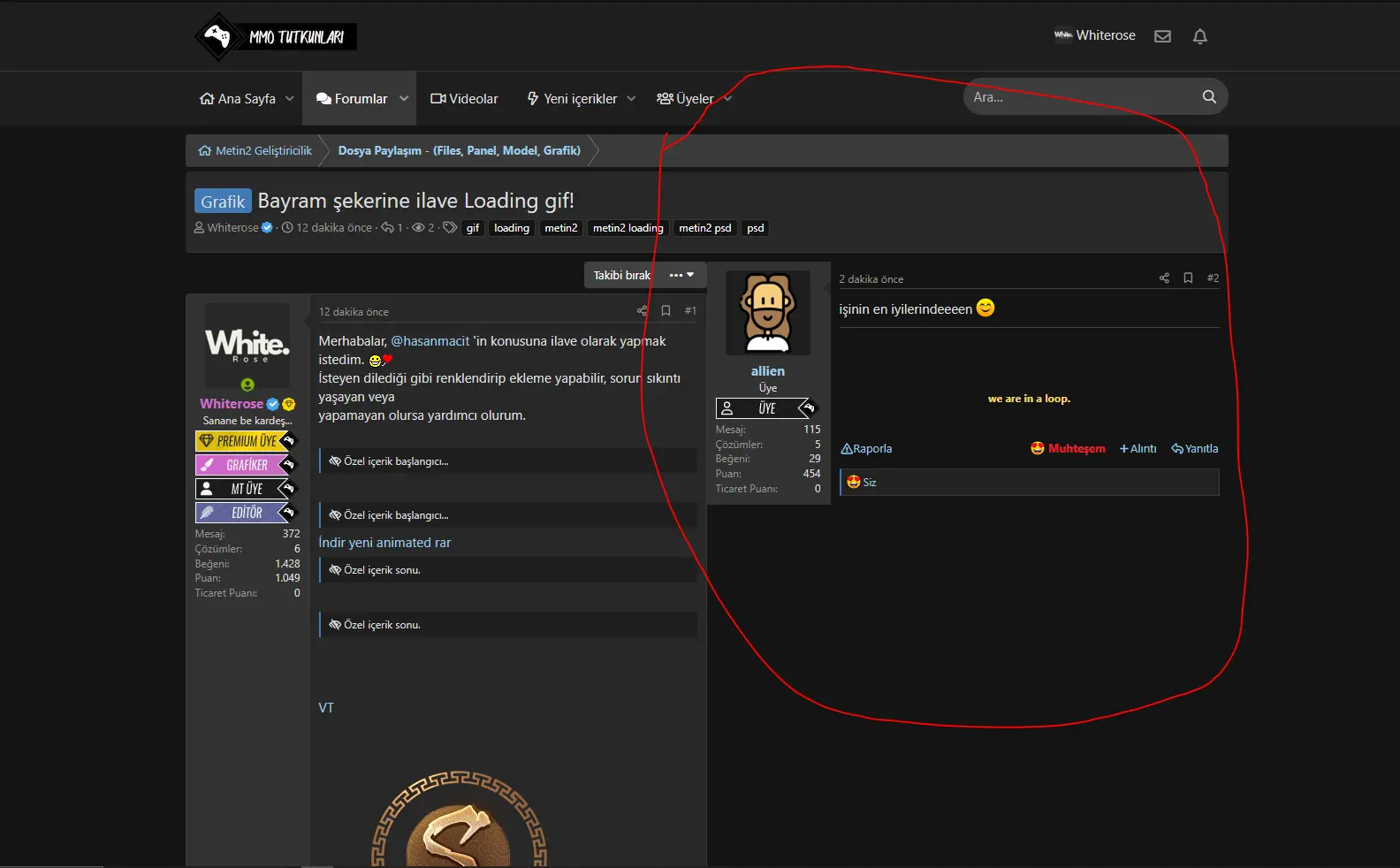Click the 2 dakika önce timestamp
The image size is (1400, 868).
click(871, 279)
